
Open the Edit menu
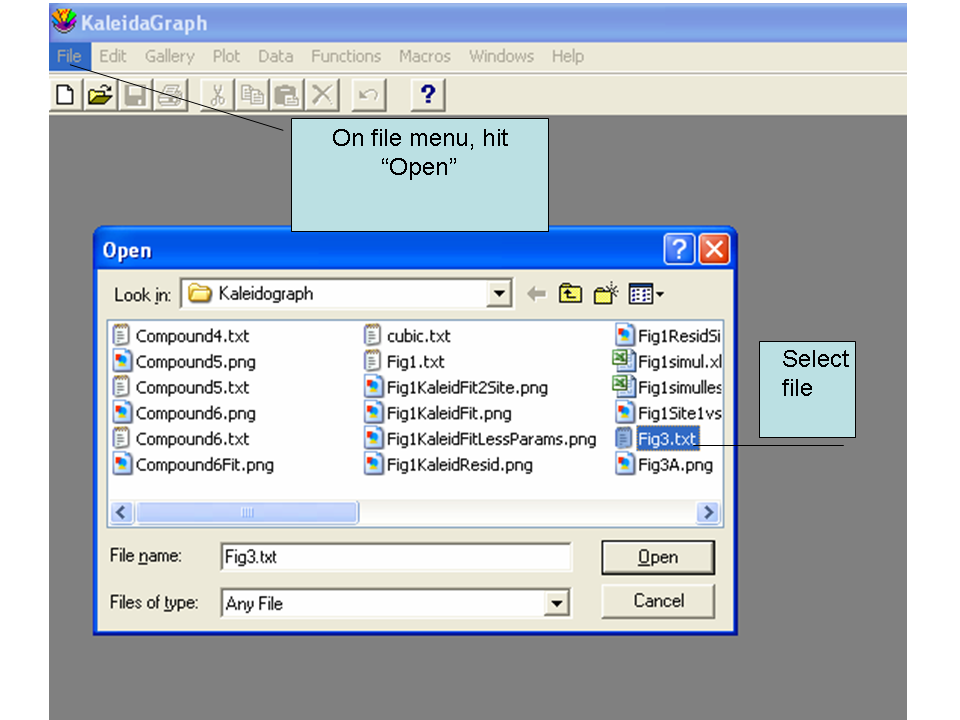coord(113,56)
